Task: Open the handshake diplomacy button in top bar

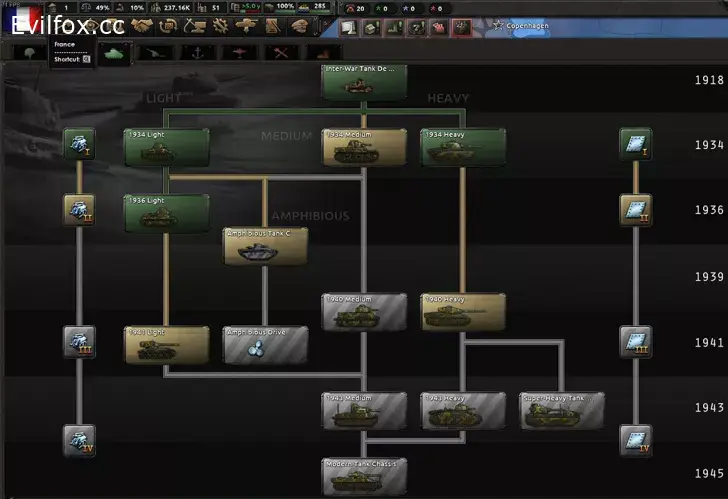Action: (142, 26)
